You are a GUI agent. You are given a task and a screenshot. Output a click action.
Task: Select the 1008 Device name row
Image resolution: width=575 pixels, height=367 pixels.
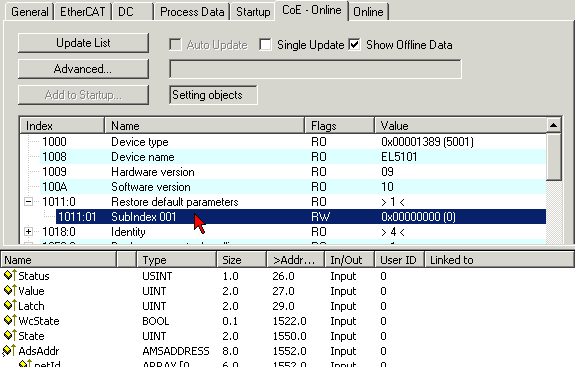(293, 157)
